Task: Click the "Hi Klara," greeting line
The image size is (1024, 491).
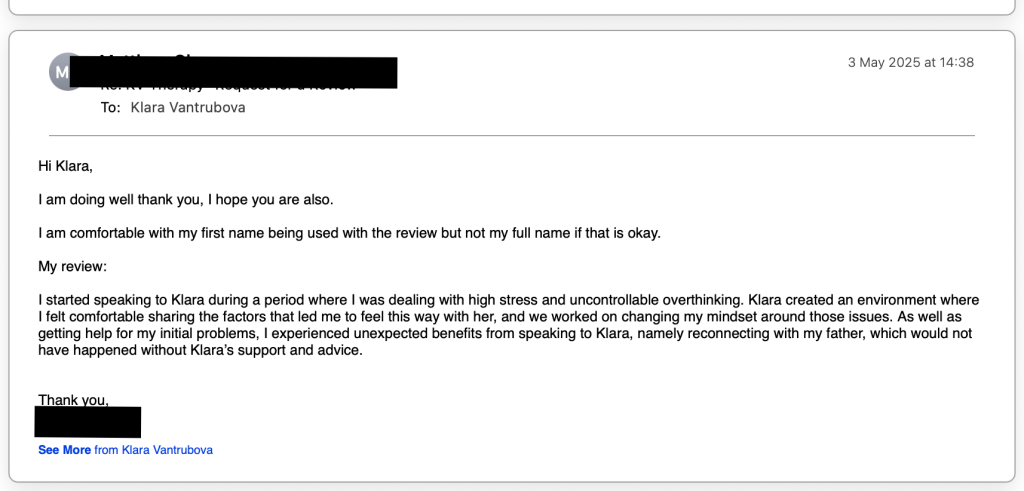Action: coord(65,166)
